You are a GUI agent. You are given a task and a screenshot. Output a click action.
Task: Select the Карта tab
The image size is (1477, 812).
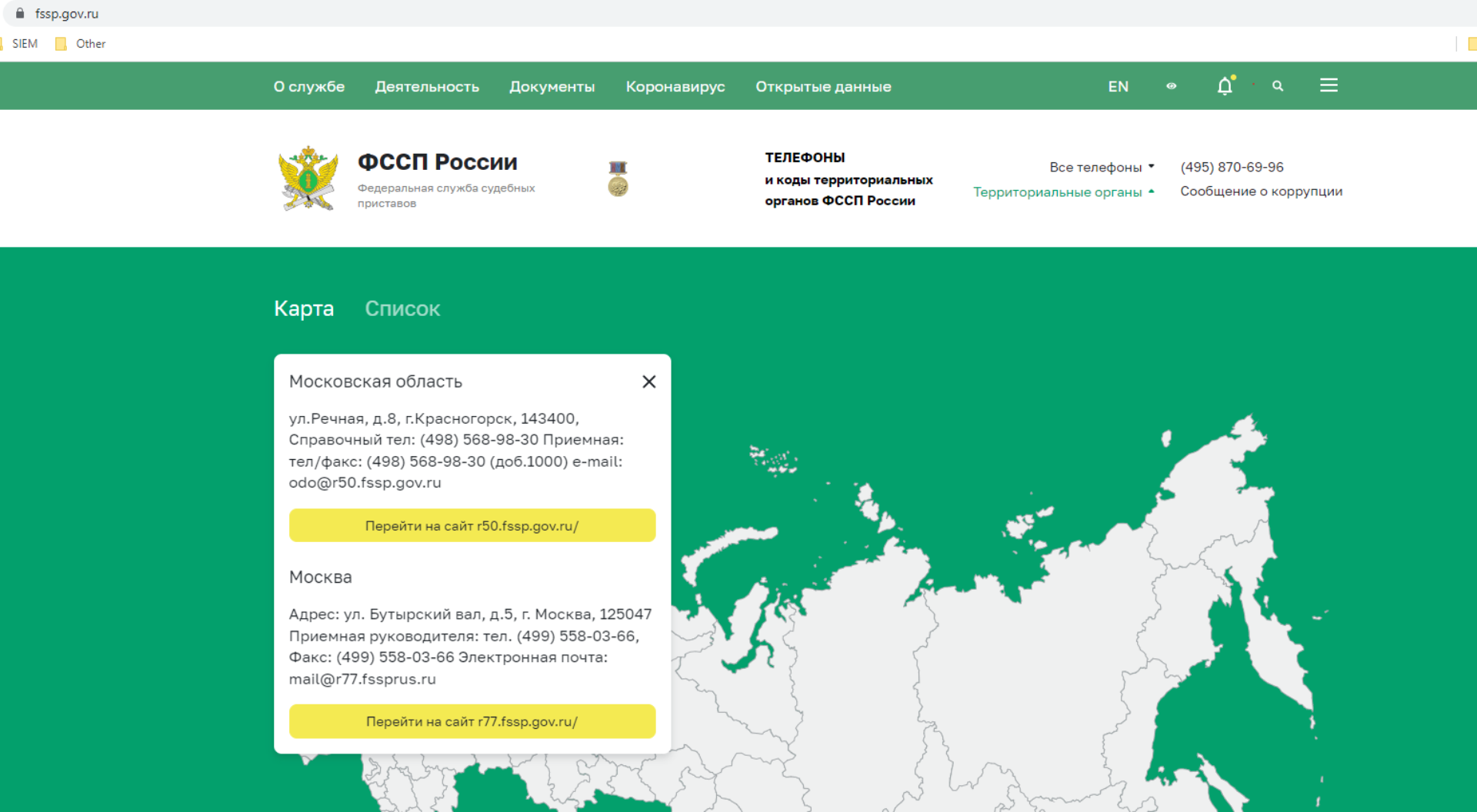(304, 308)
